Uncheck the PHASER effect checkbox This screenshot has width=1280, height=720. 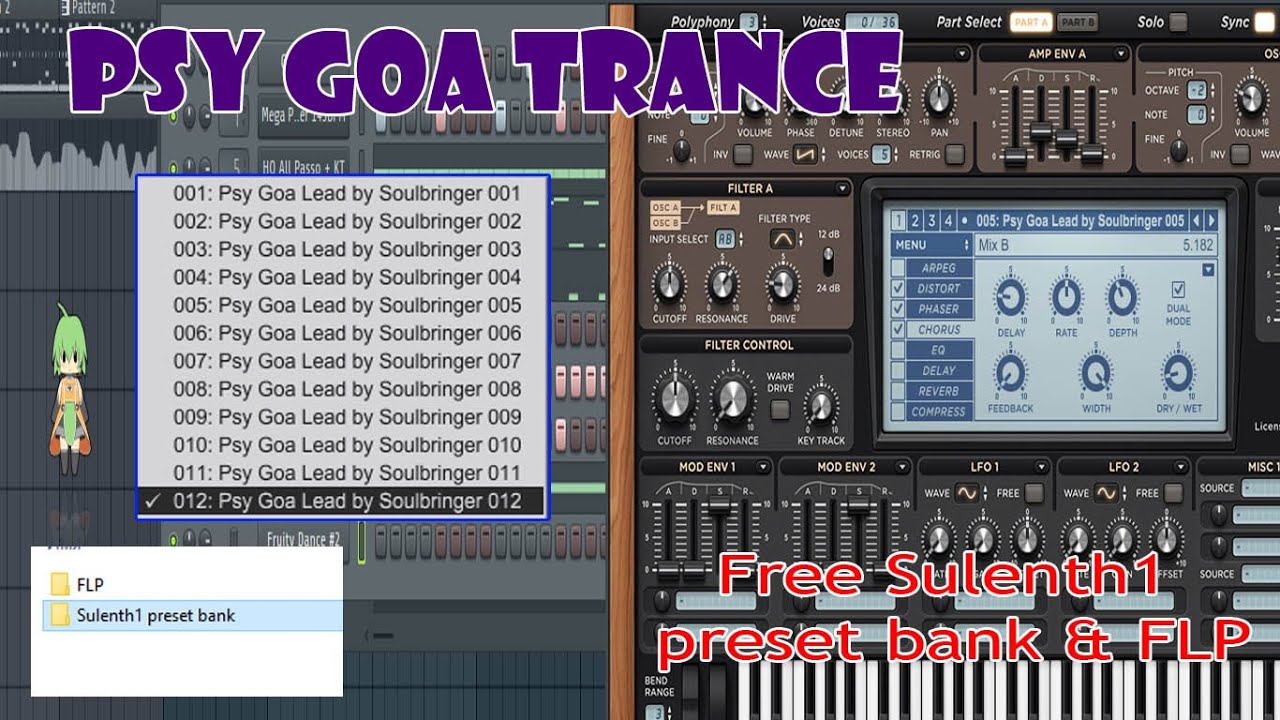[x=898, y=309]
